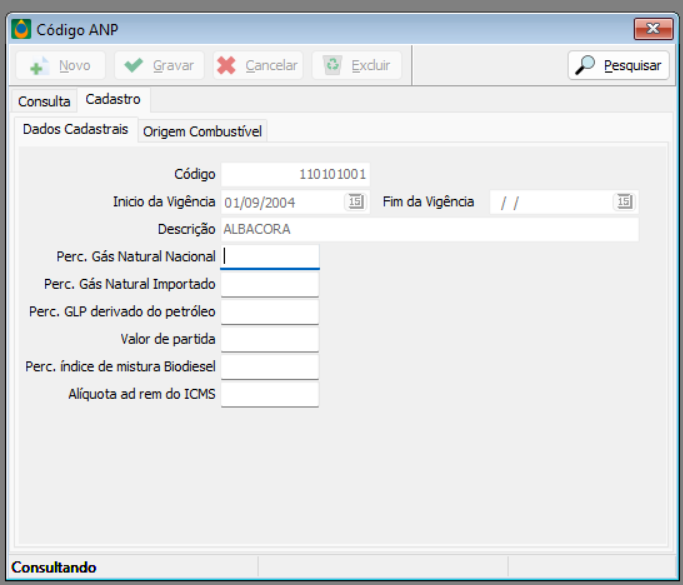The width and height of the screenshot is (683, 585).
Task: Click the Novo button with plus icon
Action: coord(61,66)
